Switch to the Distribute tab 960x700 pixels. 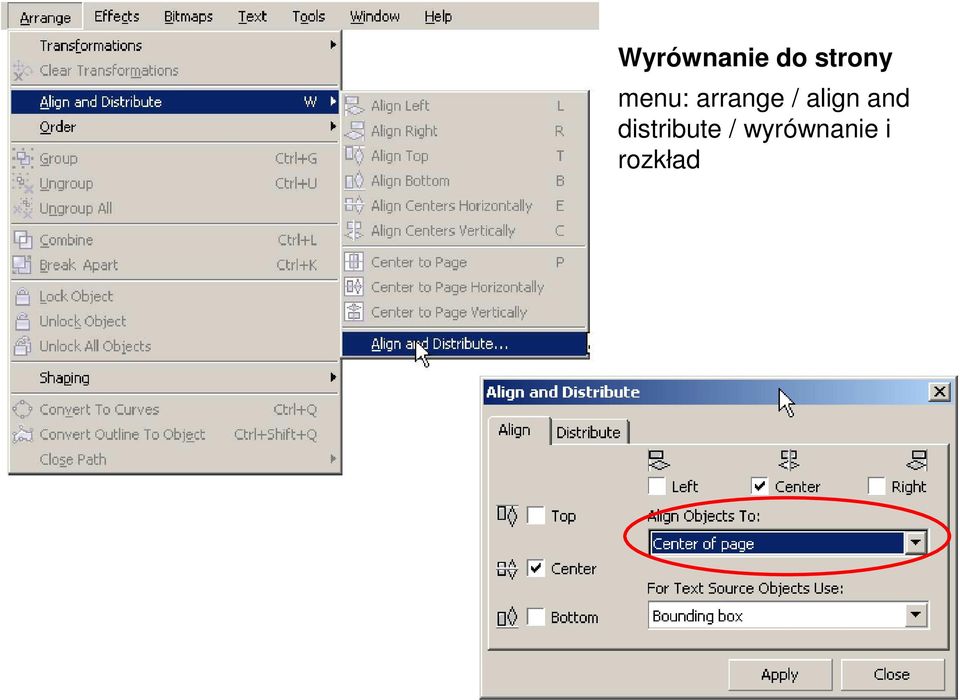click(x=588, y=432)
